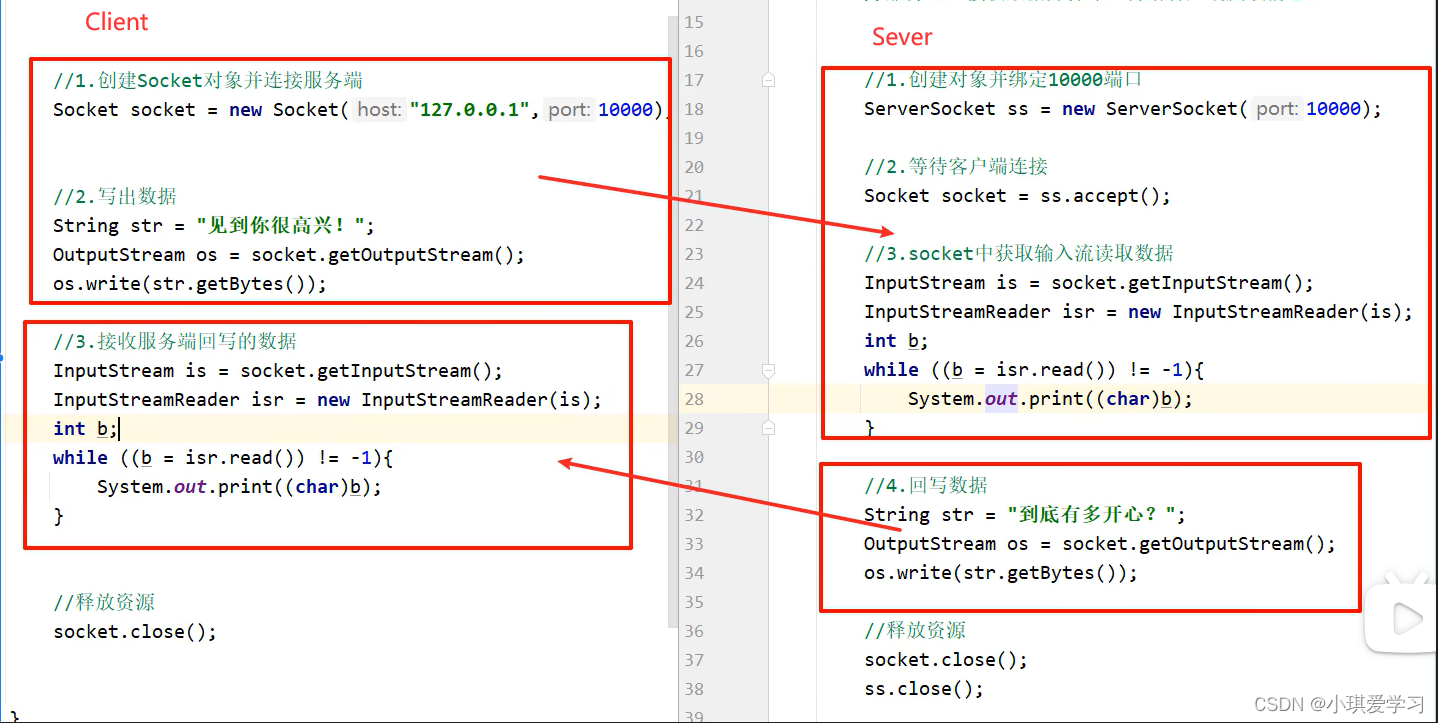Click the fold end marker at line 29

coord(768,428)
